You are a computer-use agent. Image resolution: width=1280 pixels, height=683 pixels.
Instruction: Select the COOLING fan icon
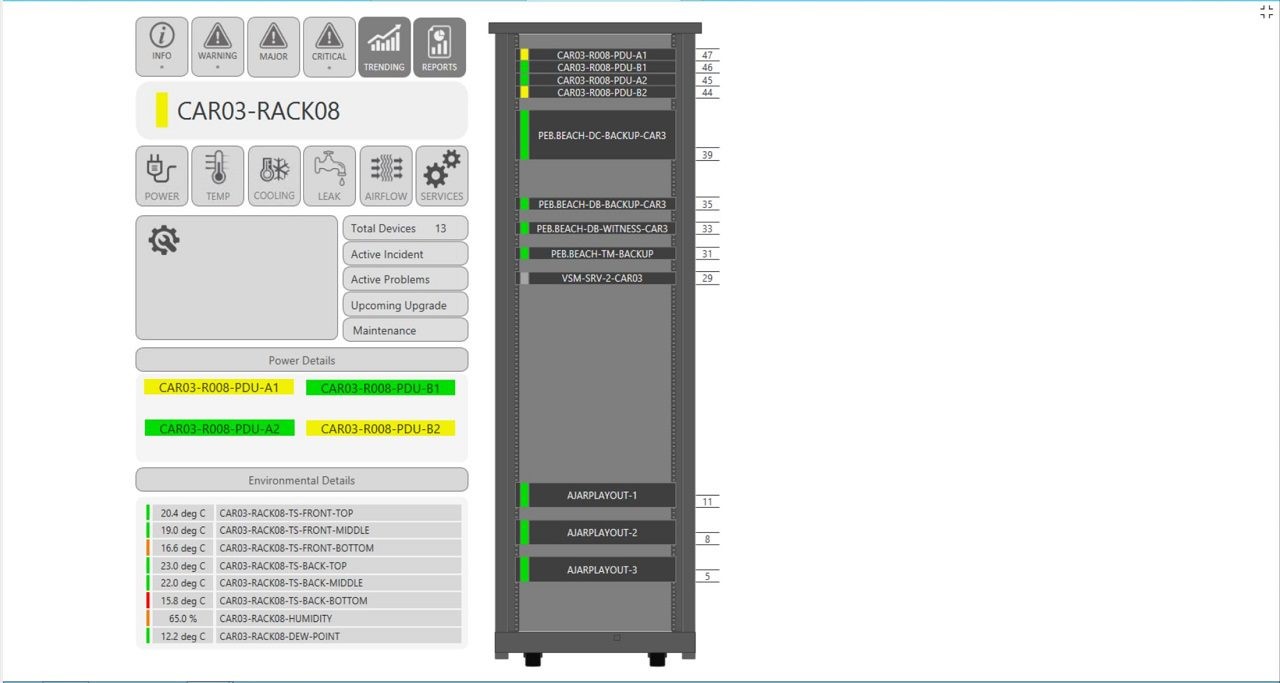[273, 176]
